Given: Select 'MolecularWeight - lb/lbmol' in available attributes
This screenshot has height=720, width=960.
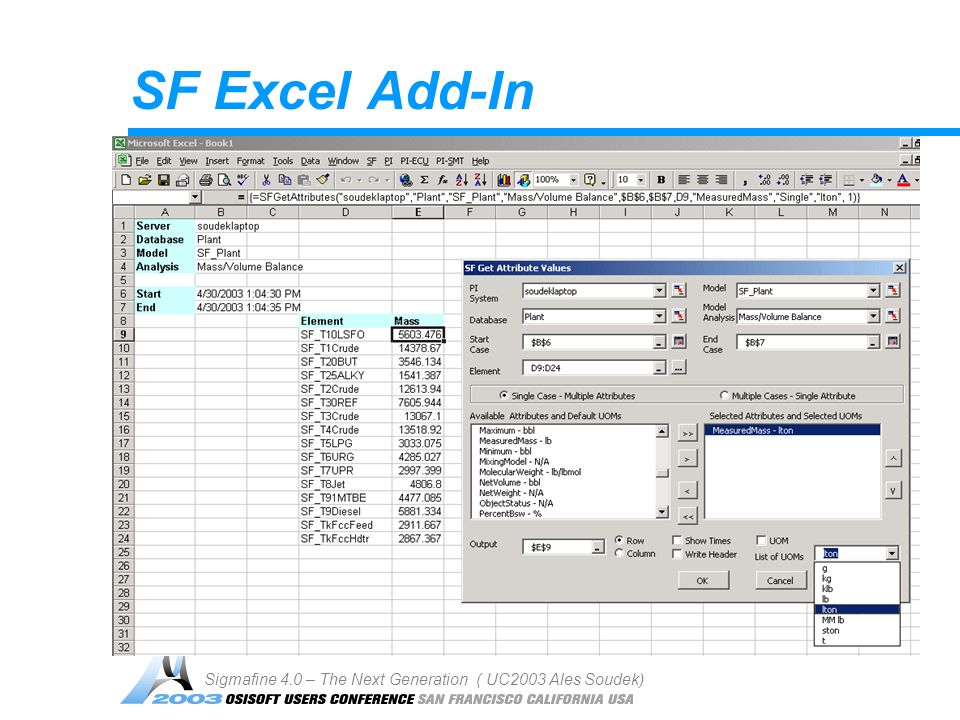Looking at the screenshot, I should point(530,472).
